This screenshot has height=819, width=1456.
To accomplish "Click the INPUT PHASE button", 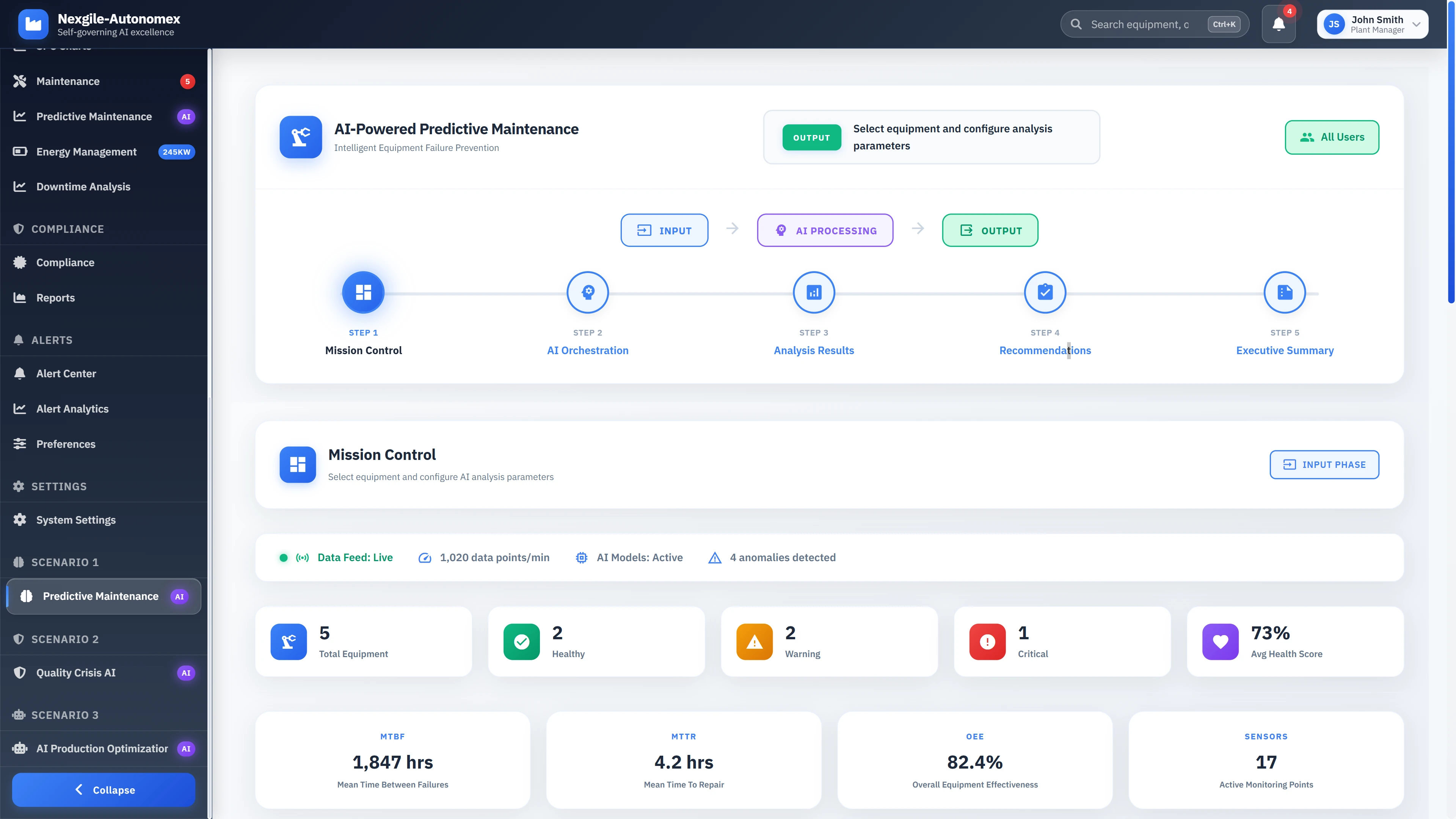I will point(1324,464).
